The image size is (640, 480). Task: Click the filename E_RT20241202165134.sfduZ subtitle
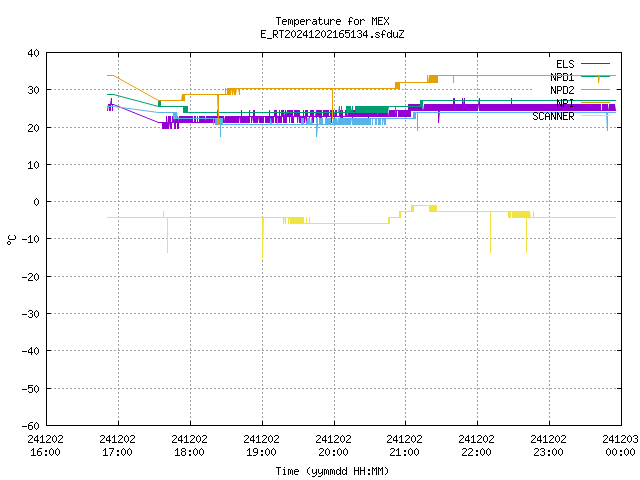click(332, 34)
